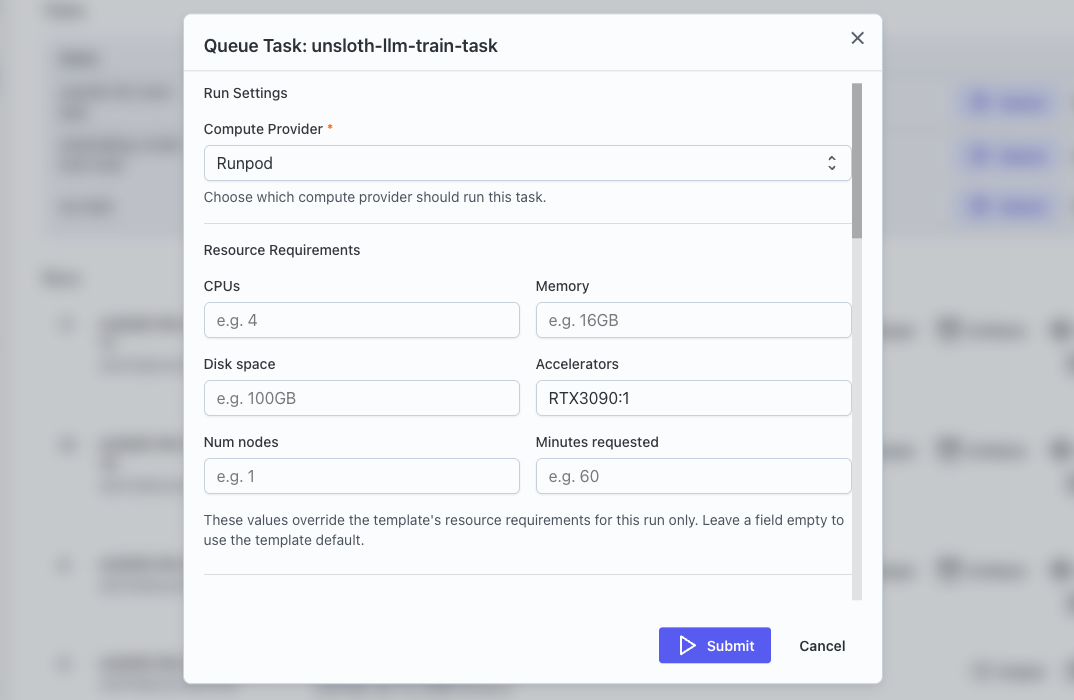1074x700 pixels.
Task: Click the Num nodes input field
Action: (x=361, y=476)
